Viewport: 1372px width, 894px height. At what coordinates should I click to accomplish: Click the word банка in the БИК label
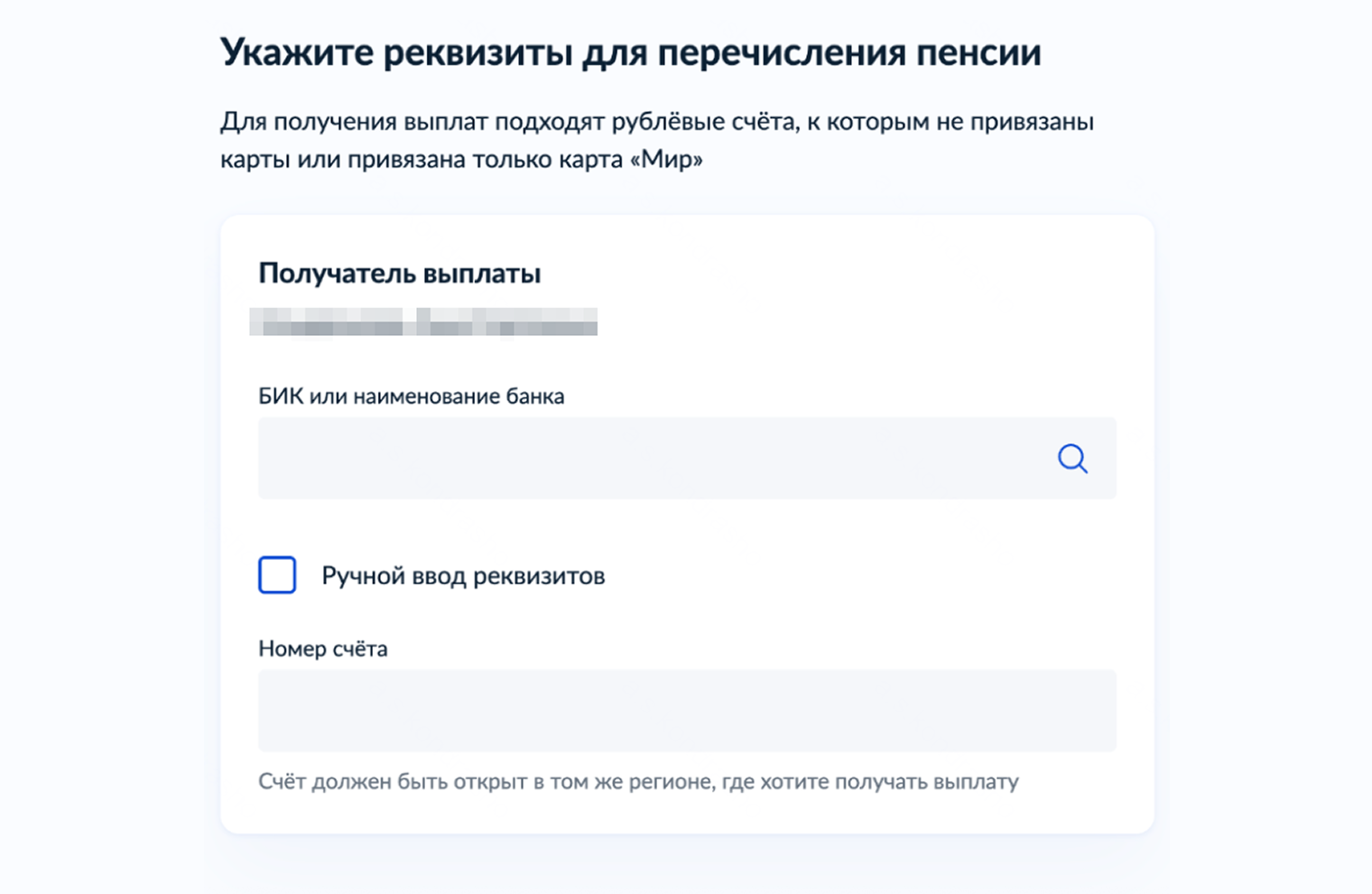coord(534,396)
